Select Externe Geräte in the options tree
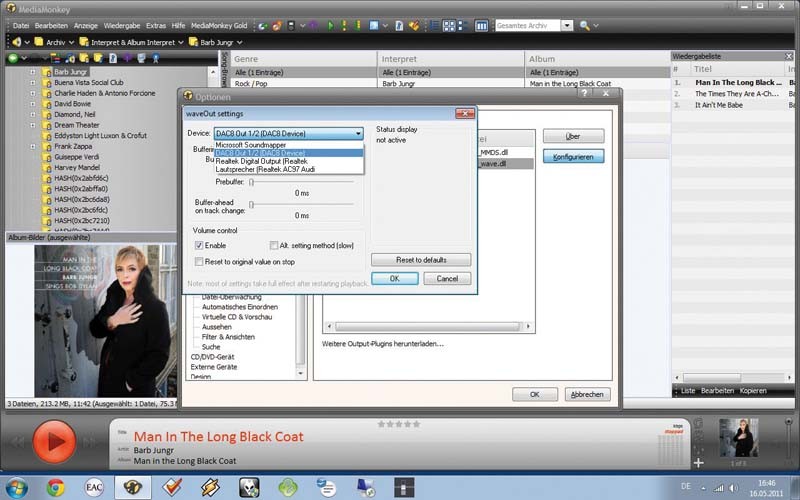The image size is (800, 500). point(214,367)
